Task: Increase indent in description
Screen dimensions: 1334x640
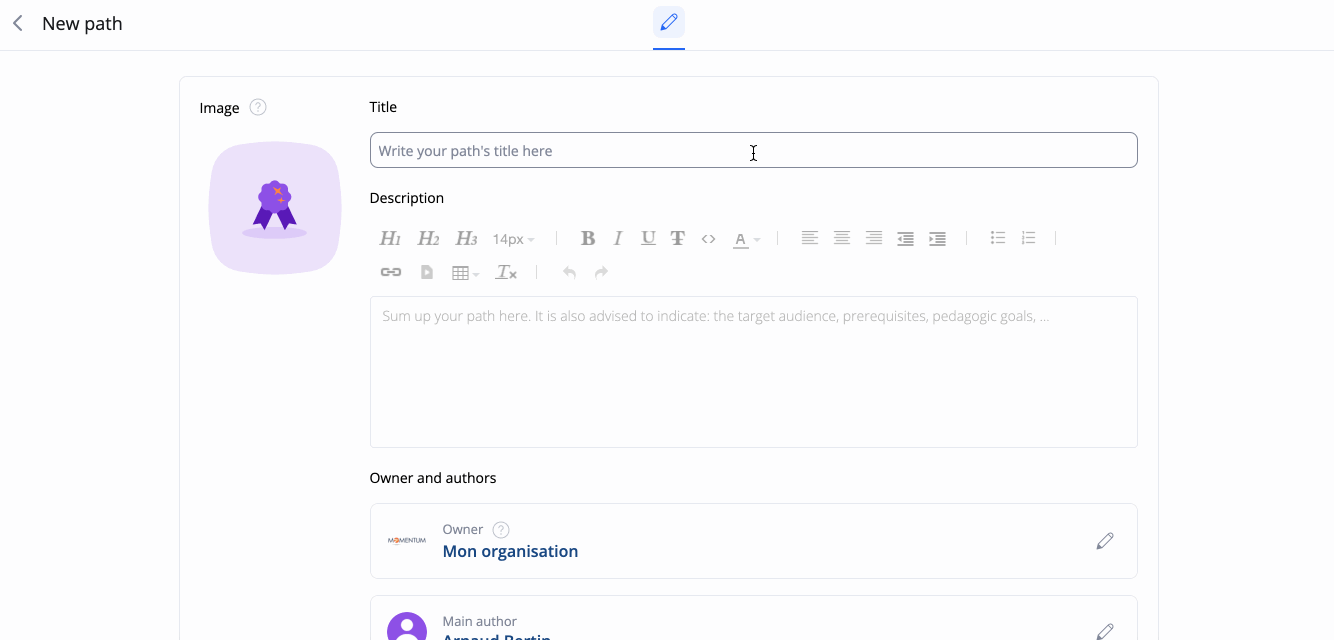Action: (937, 239)
